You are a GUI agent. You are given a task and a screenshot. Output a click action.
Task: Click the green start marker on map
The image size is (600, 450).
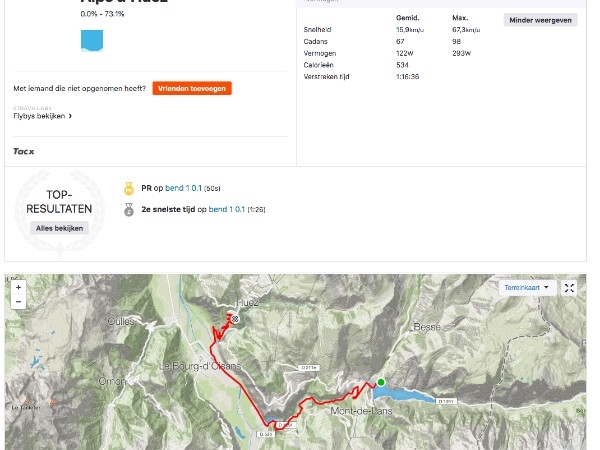click(x=381, y=382)
